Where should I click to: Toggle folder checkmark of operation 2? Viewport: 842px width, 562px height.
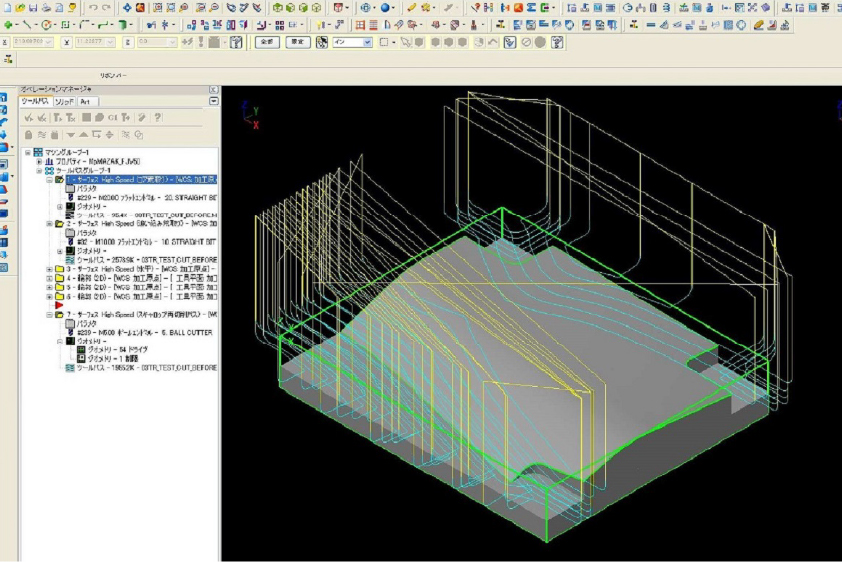[x=59, y=224]
